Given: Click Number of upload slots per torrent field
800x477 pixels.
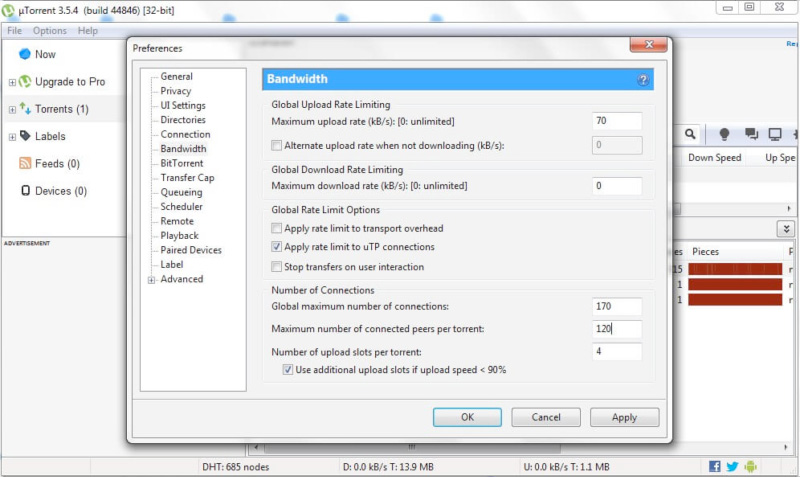Looking at the screenshot, I should [616, 352].
